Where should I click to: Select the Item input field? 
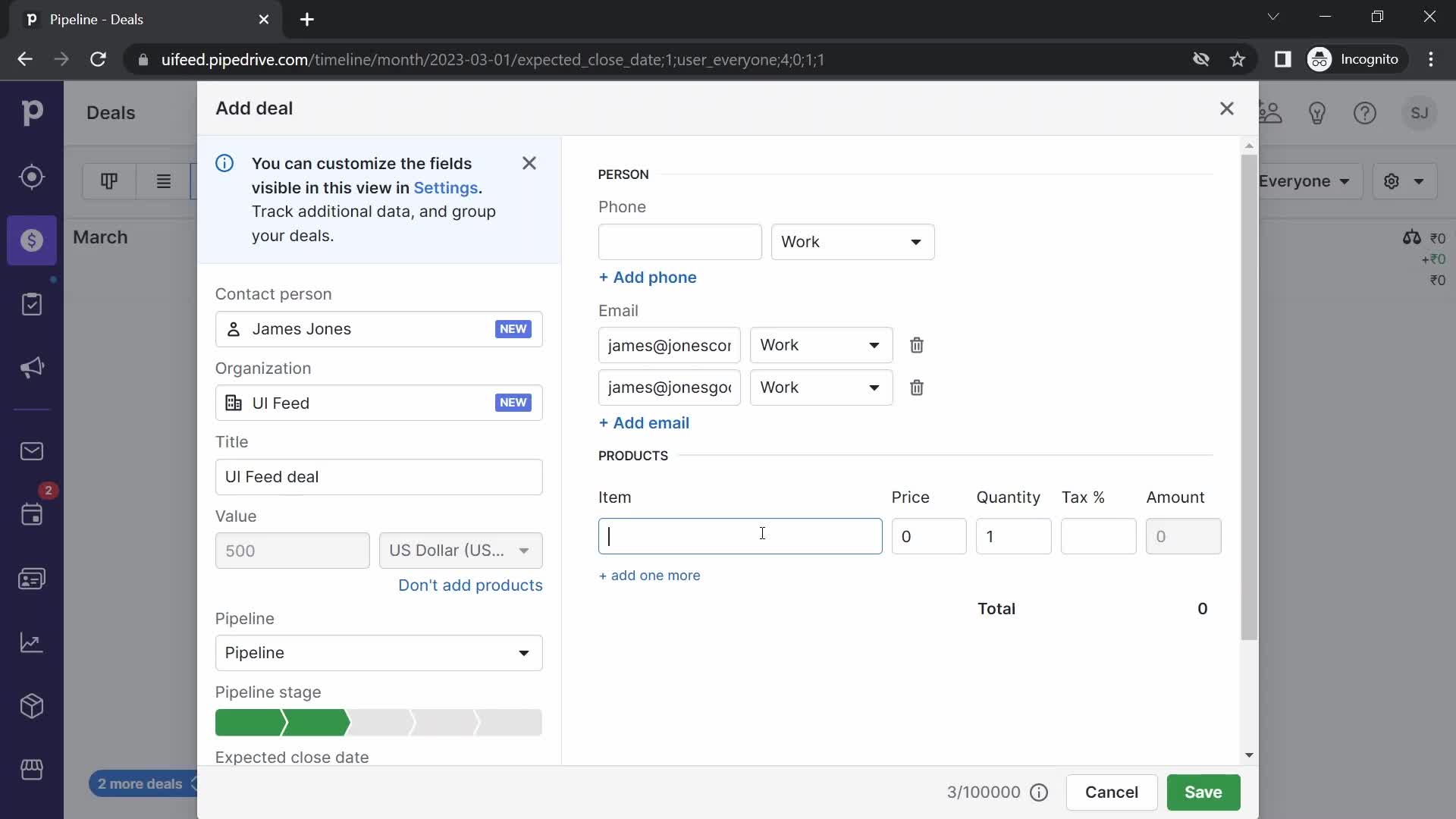[x=742, y=536]
